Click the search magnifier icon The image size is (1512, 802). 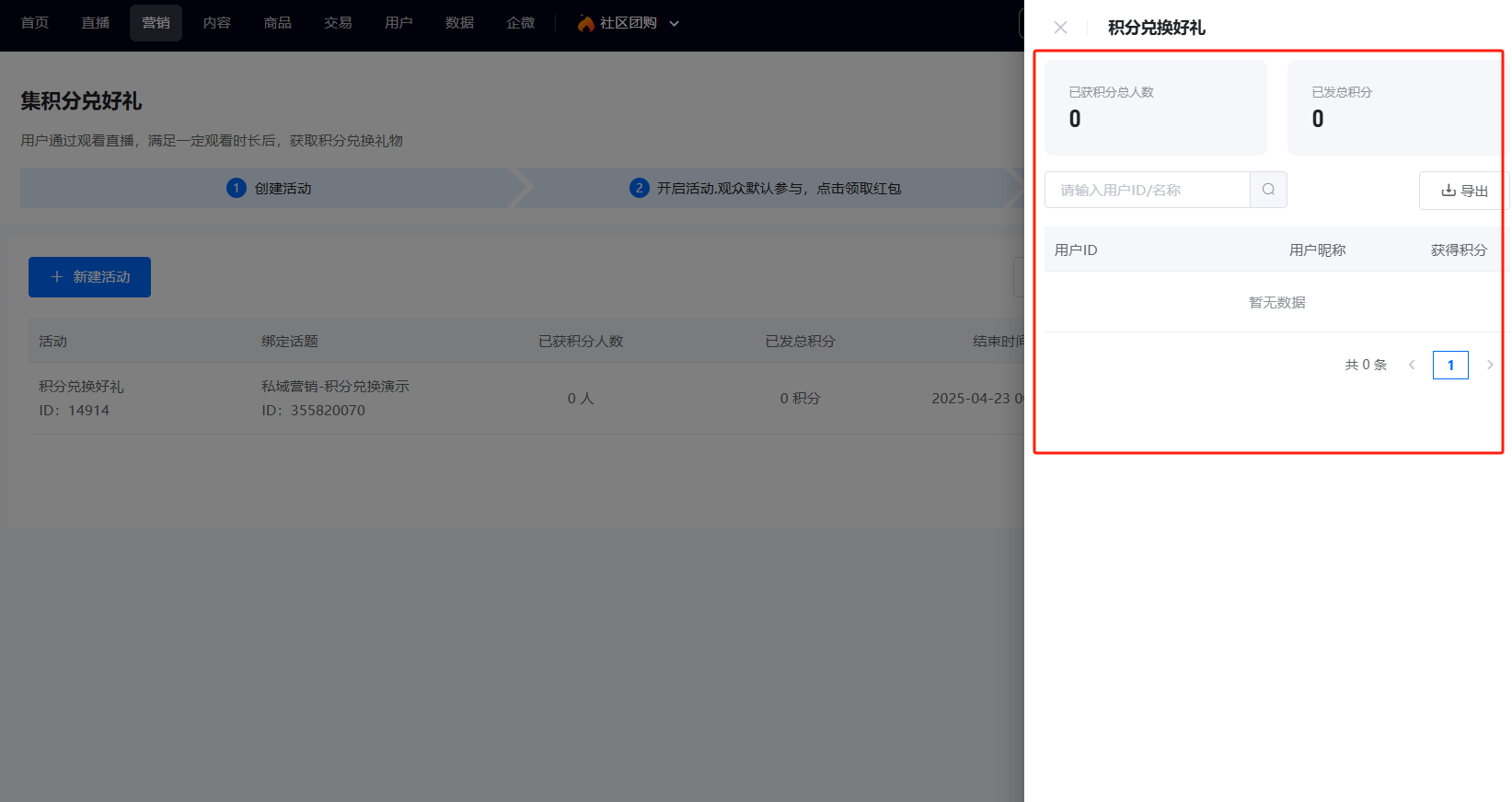pyautogui.click(x=1268, y=190)
